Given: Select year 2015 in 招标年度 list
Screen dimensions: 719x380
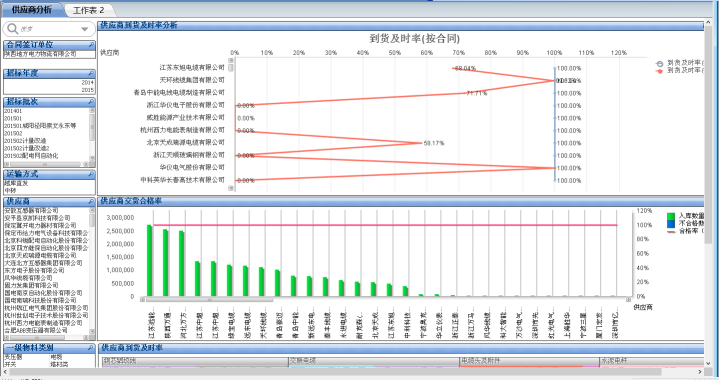Looking at the screenshot, I should point(88,90).
